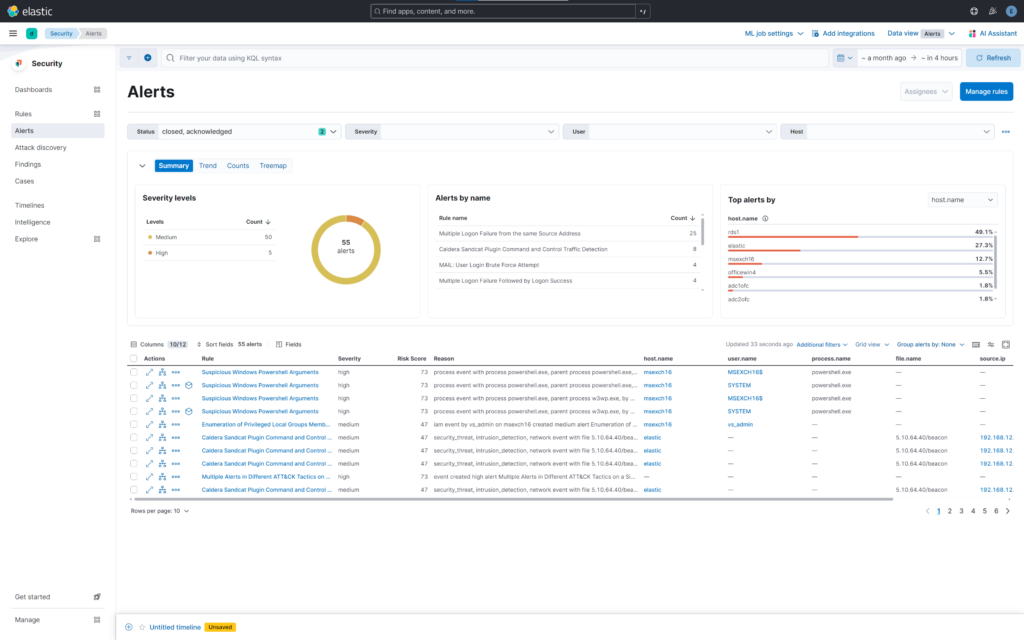Open Cases in sidebar
Viewport: 1024px width, 640px height.
point(24,182)
